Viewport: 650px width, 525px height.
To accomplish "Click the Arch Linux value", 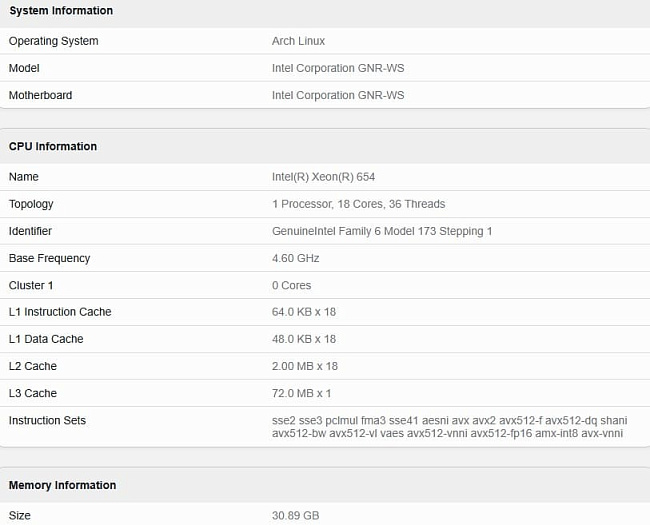I will (x=298, y=41).
